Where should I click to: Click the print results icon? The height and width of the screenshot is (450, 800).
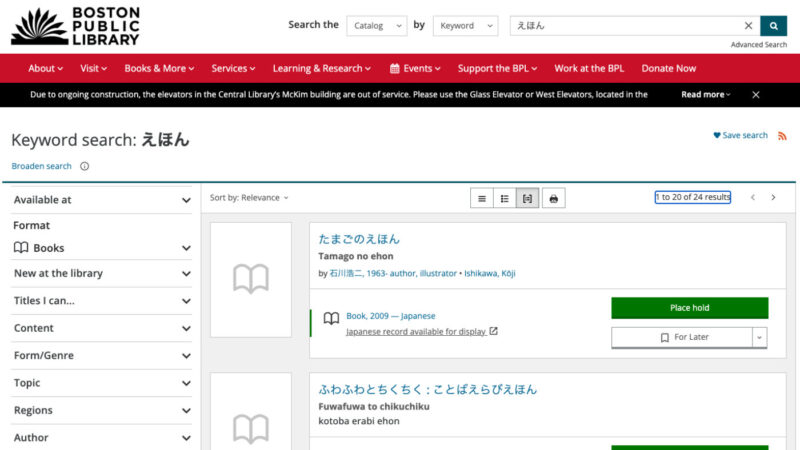coord(554,198)
